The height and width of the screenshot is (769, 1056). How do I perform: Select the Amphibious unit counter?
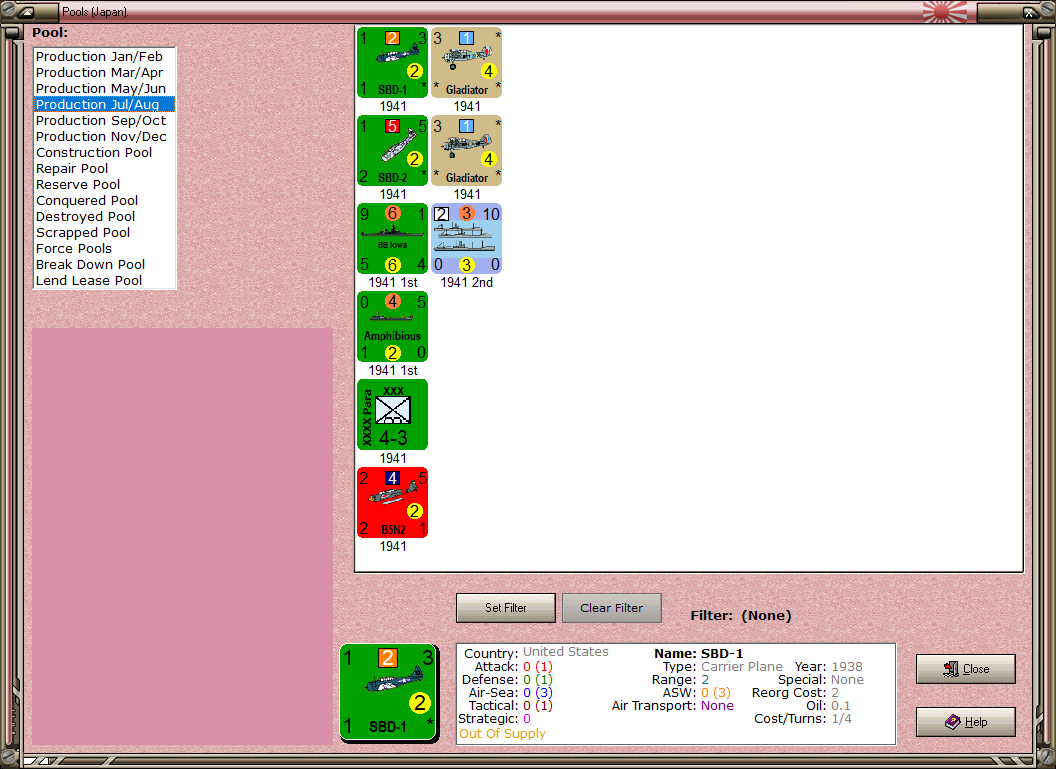[393, 327]
